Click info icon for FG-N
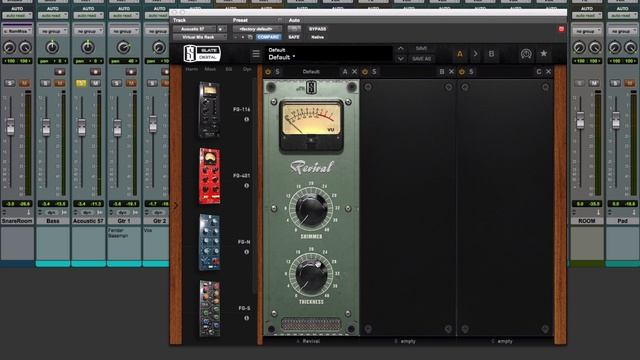640x360 pixels. [x=247, y=252]
